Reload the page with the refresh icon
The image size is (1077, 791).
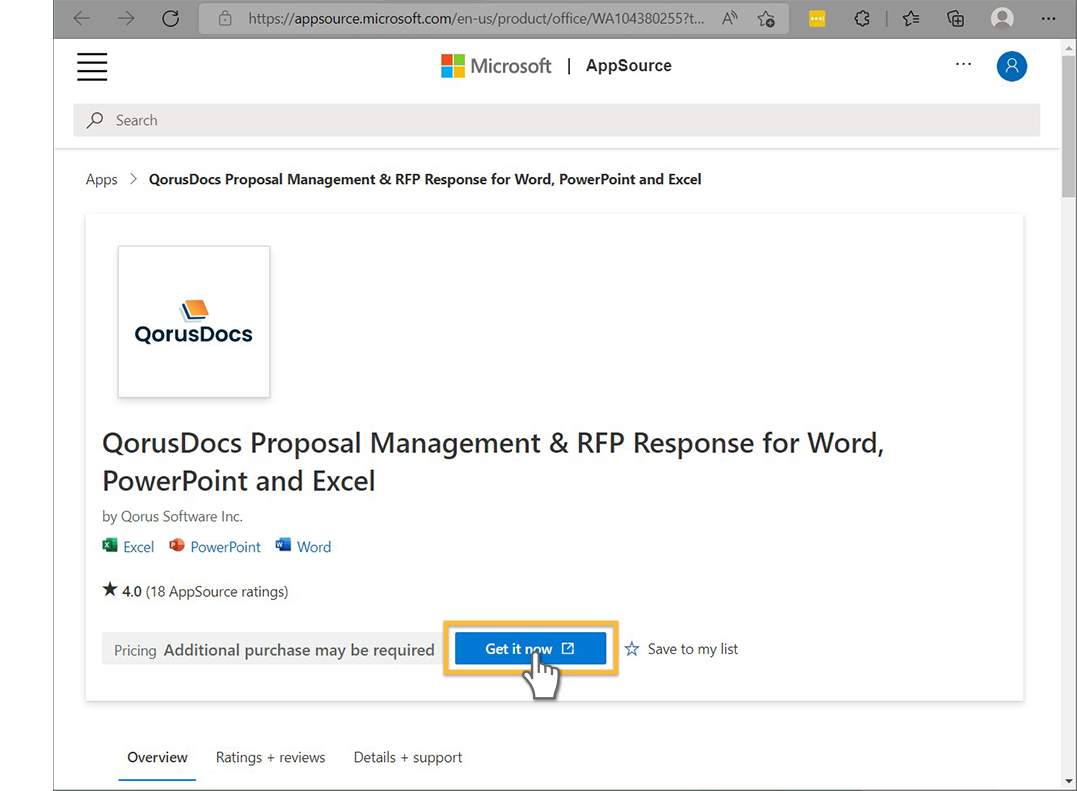click(170, 19)
